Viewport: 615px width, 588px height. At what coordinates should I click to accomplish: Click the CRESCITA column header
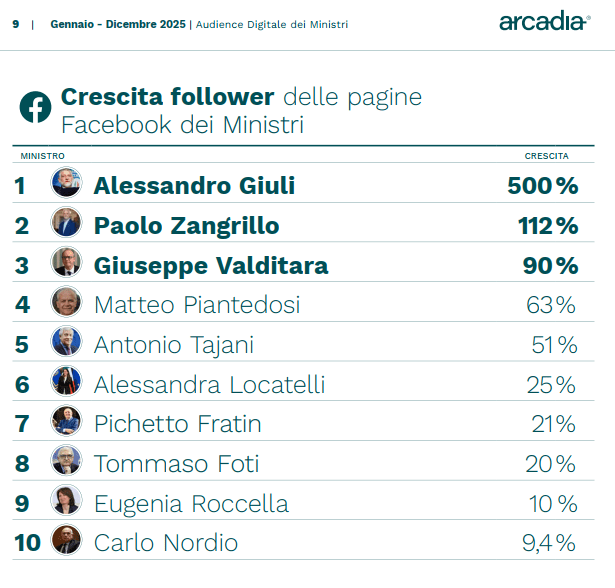(546, 156)
